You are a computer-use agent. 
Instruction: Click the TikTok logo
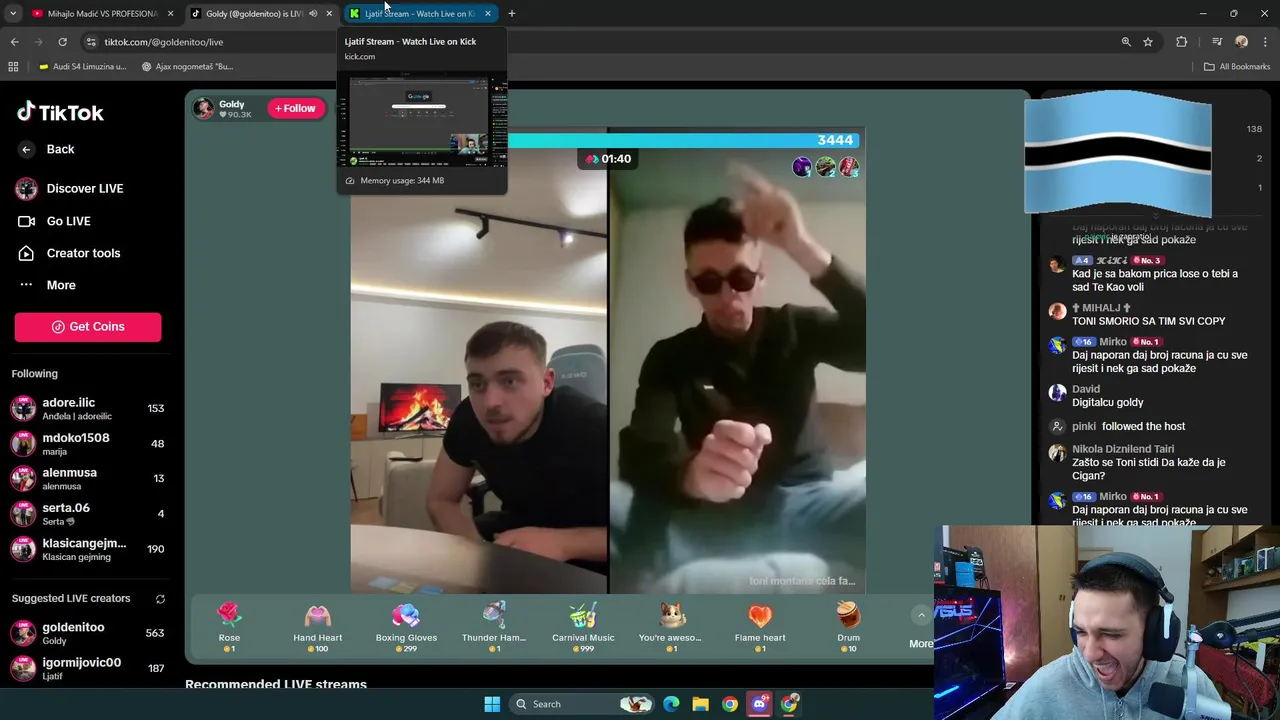(x=60, y=112)
